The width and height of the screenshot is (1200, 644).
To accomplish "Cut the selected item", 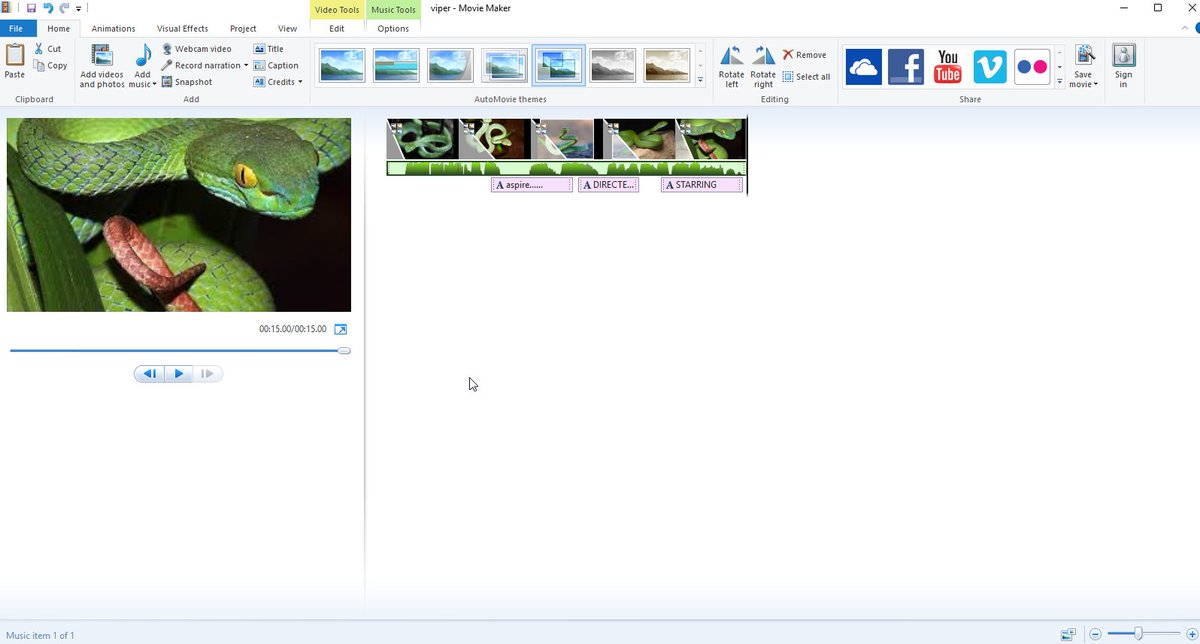I will [47, 48].
